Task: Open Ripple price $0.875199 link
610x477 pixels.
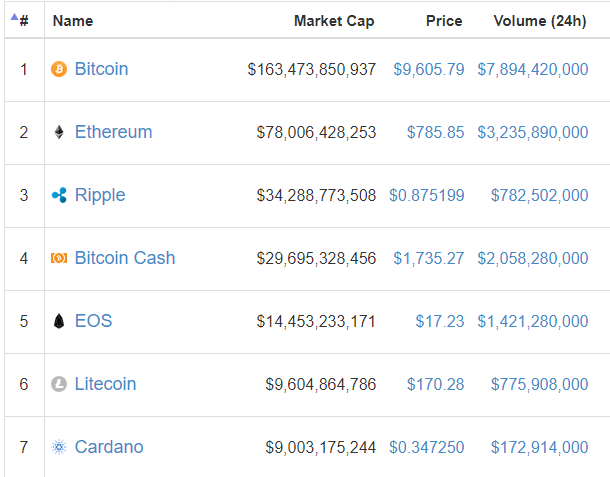Action: (x=427, y=195)
